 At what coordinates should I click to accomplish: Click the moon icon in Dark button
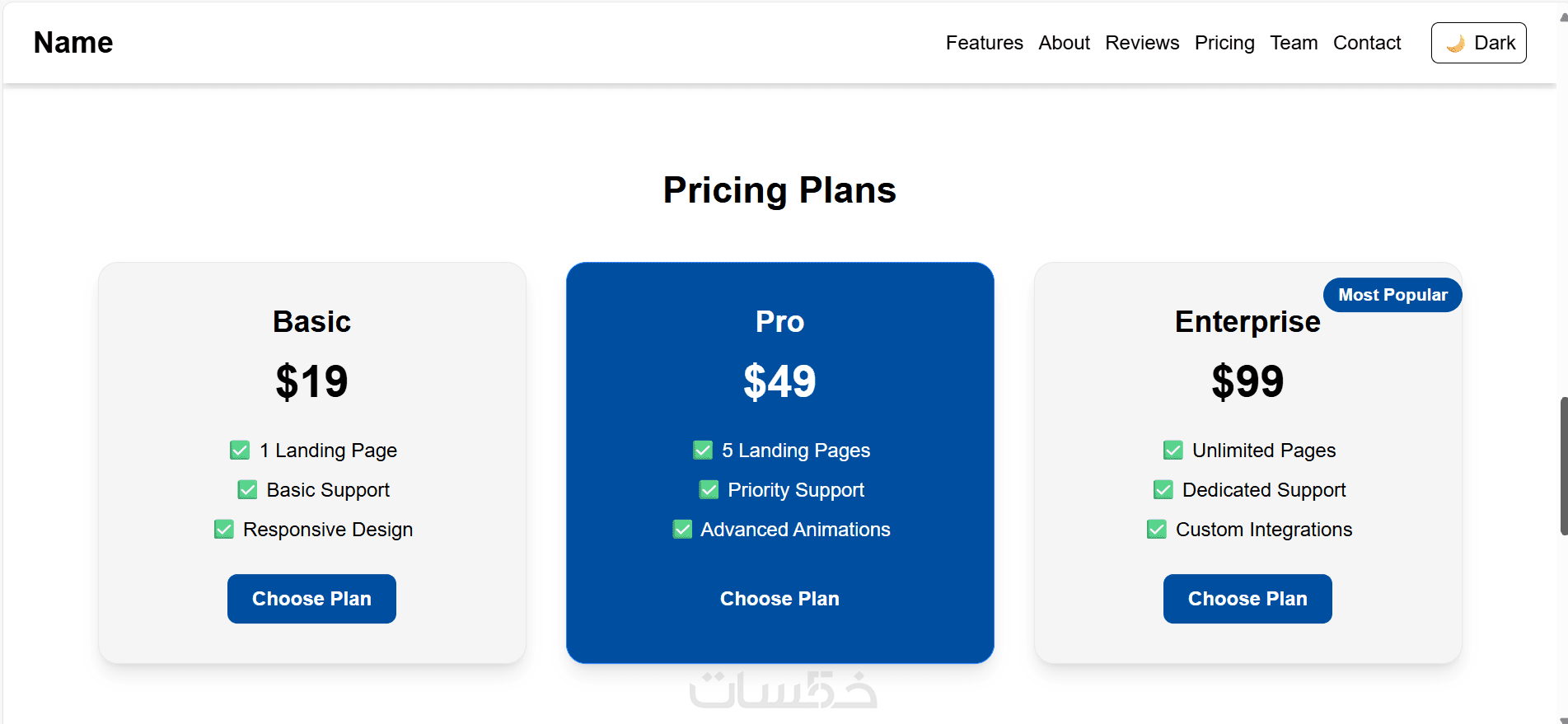tap(1456, 43)
